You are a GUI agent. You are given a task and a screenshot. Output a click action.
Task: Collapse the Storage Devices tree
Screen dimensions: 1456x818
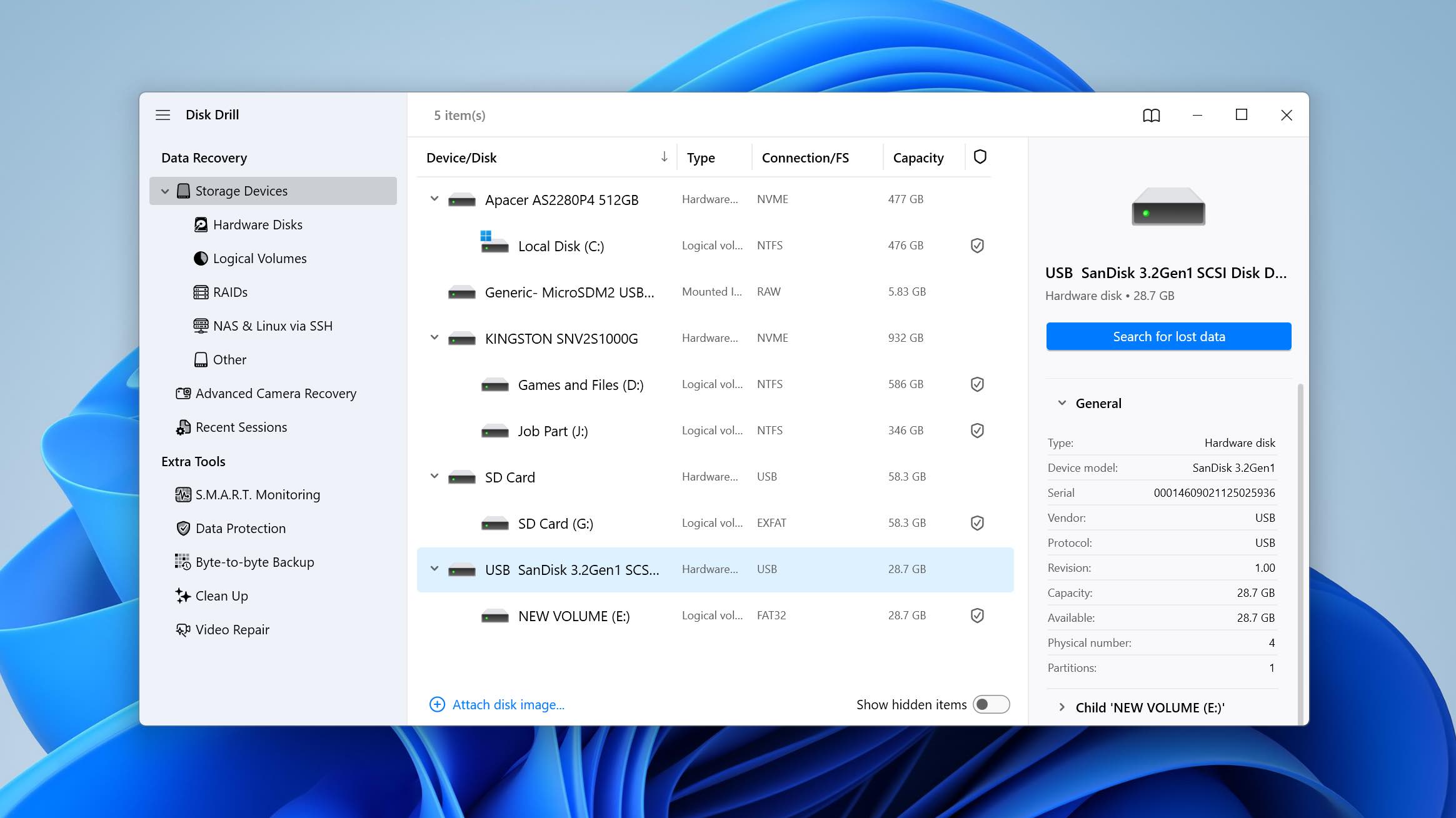tap(165, 191)
